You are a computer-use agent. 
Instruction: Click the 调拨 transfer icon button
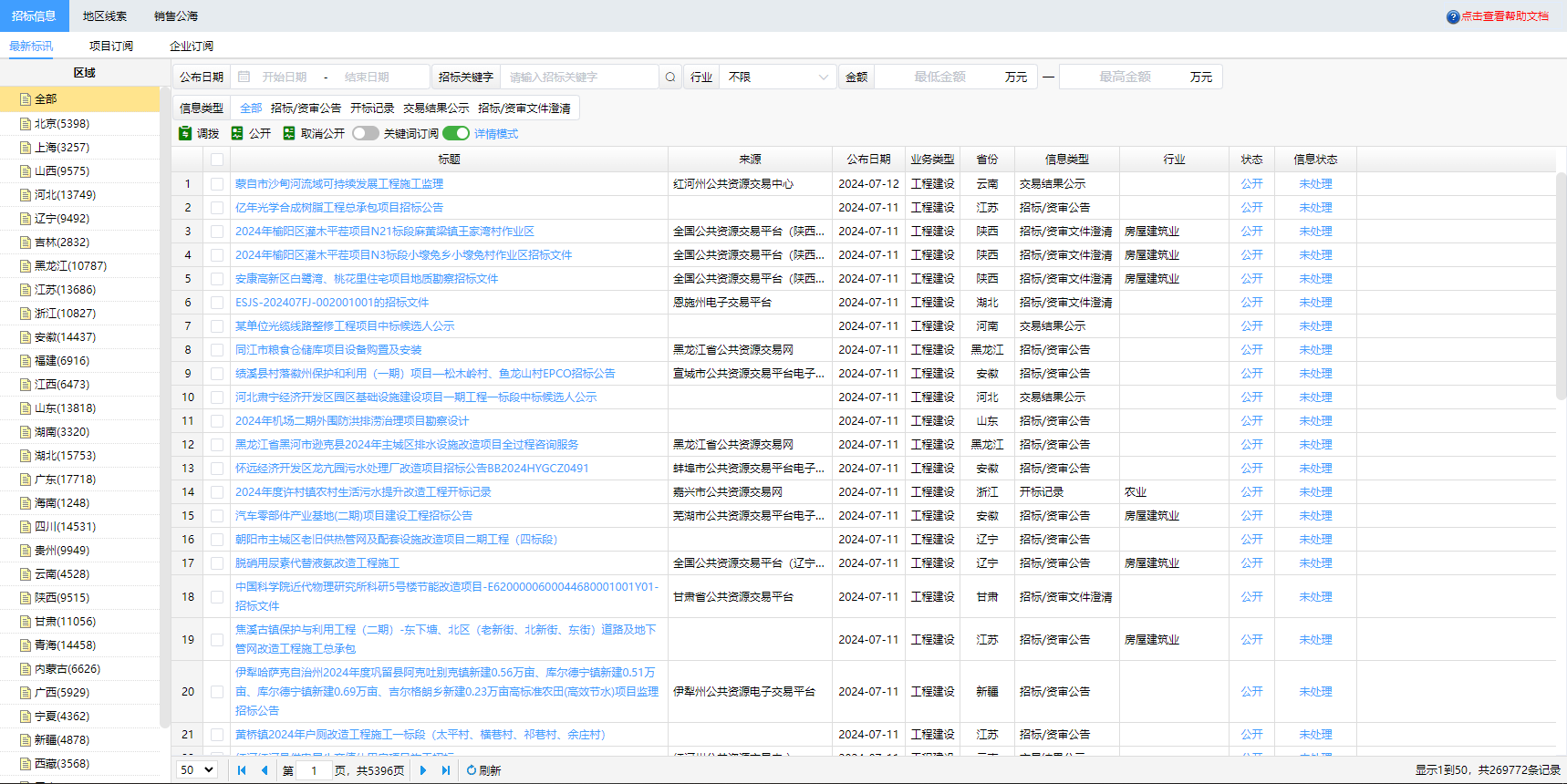[185, 133]
